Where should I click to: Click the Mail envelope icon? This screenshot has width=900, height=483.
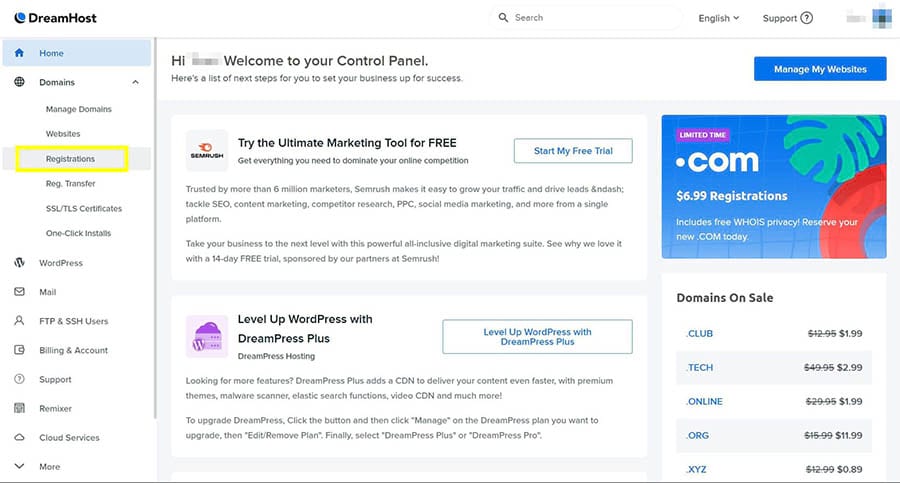pos(20,292)
